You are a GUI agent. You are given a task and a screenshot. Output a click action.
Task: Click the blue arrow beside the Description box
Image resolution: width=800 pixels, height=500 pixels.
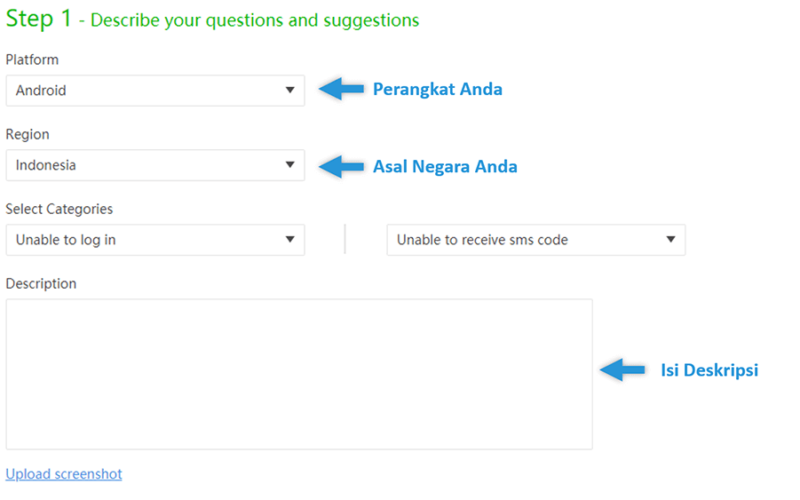click(x=622, y=369)
